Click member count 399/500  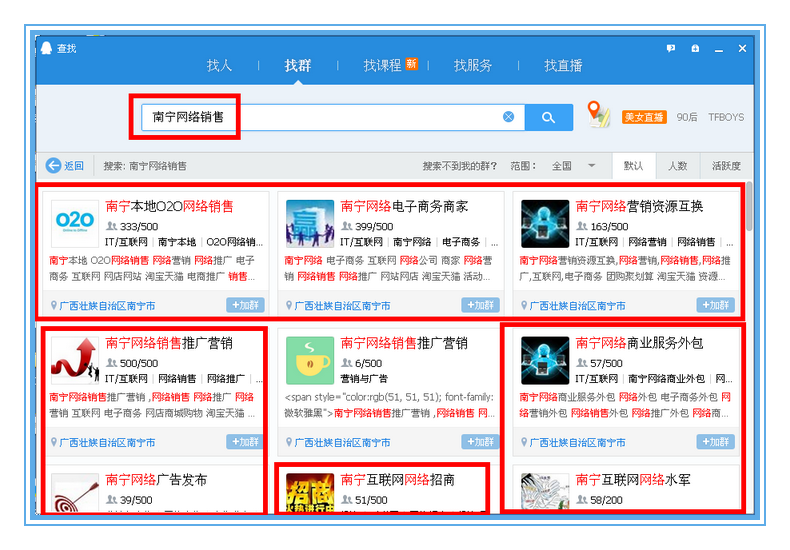click(374, 227)
